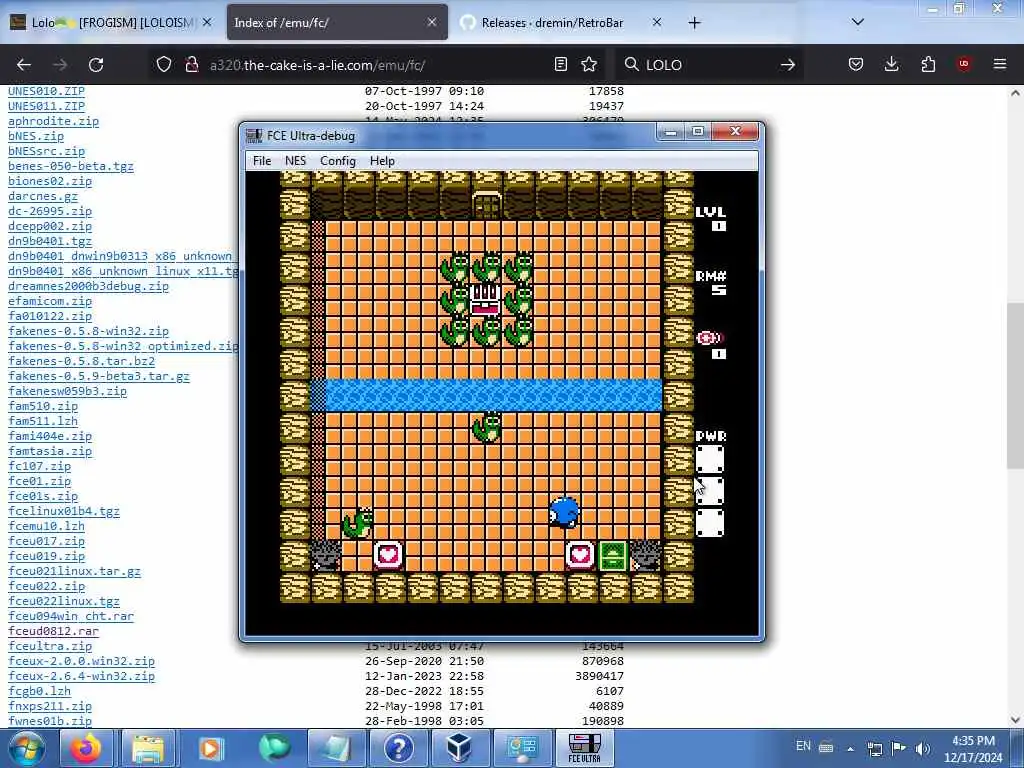Click the green emerald framer block
Image resolution: width=1024 pixels, height=768 pixels.
click(613, 556)
